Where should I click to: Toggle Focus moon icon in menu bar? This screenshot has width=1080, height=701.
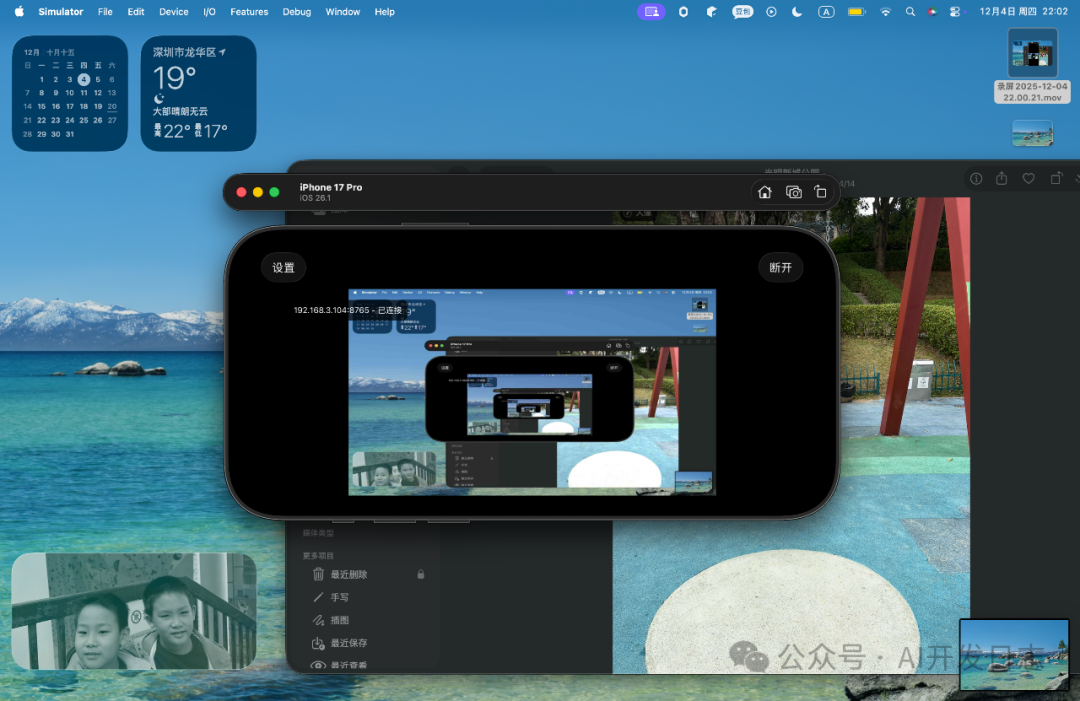[797, 12]
